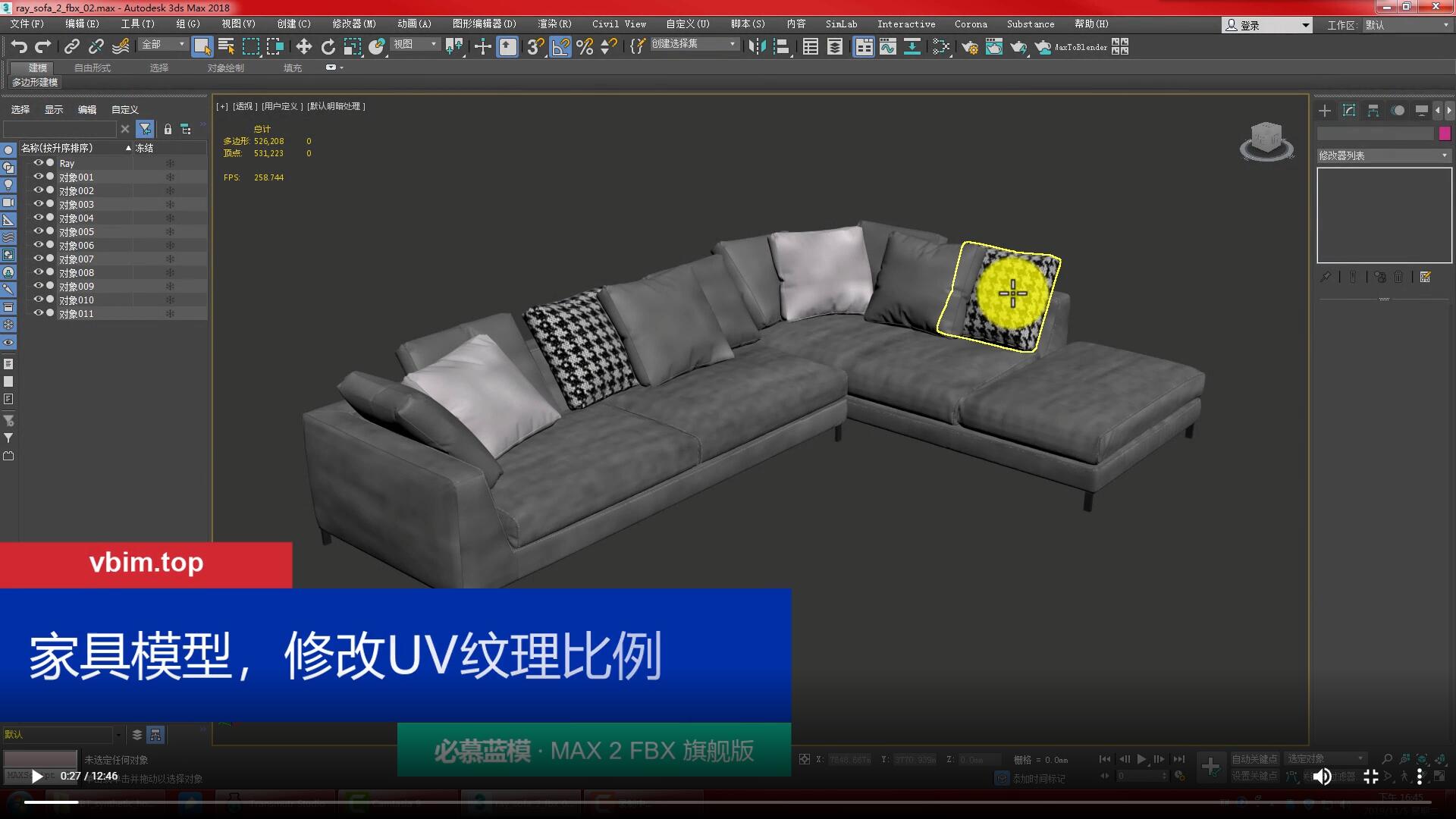Toggle the Angle Snap icon
This screenshot has width=1456, height=819.
tap(560, 47)
